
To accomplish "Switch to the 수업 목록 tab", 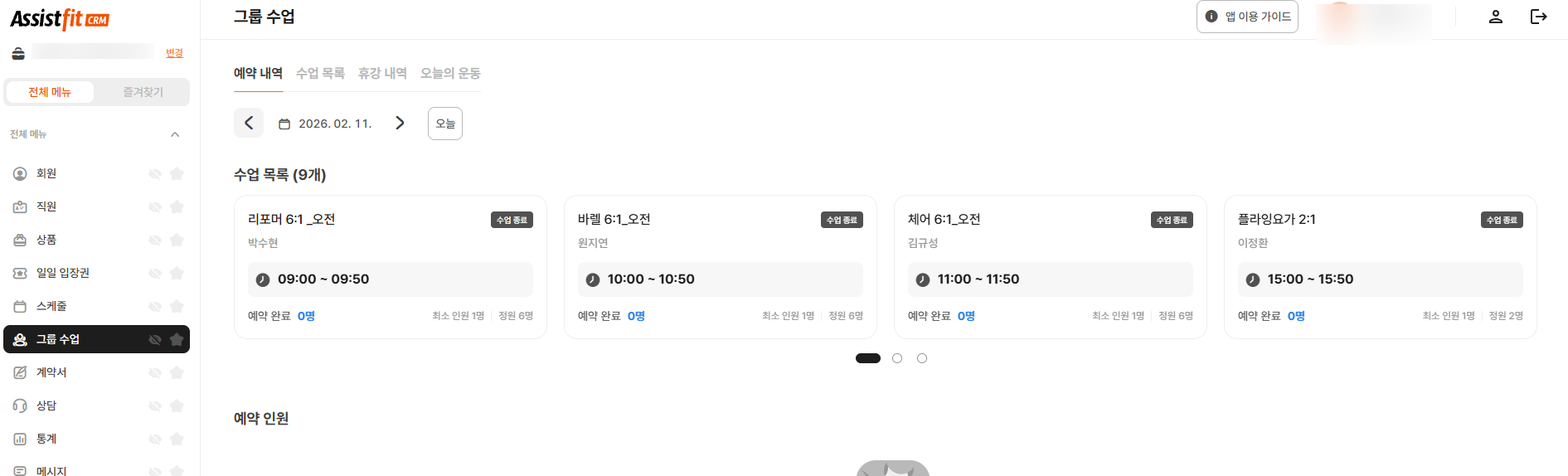I will (x=320, y=73).
